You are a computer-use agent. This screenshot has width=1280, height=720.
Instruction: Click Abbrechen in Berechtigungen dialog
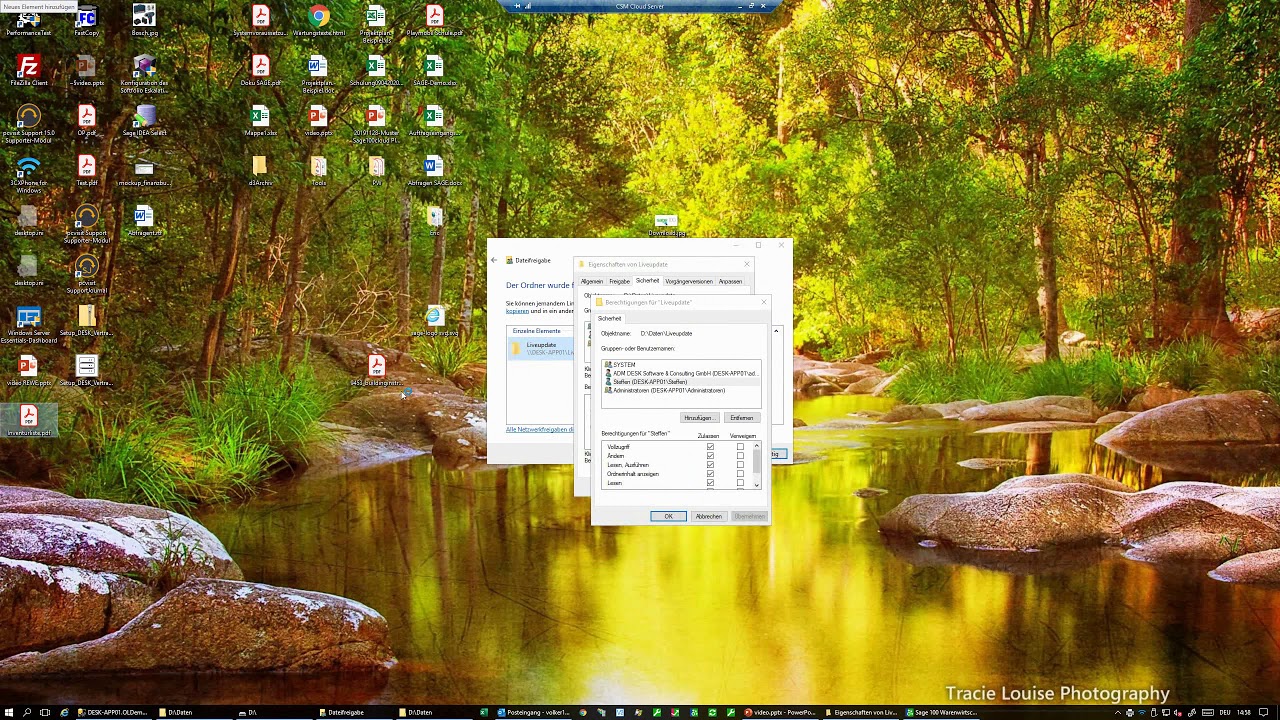pyautogui.click(x=709, y=516)
